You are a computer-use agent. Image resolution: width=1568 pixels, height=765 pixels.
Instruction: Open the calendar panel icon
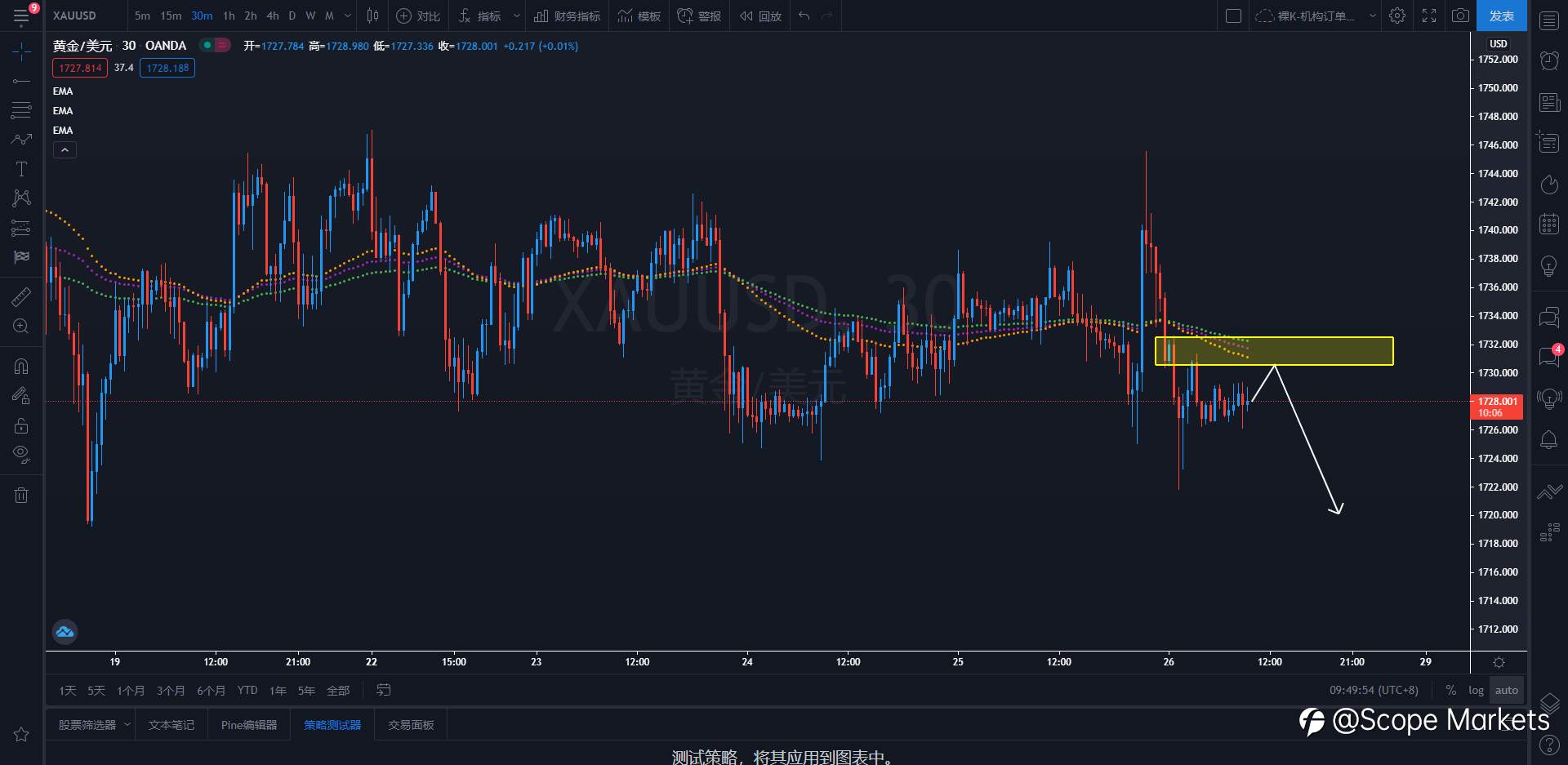(1549, 224)
